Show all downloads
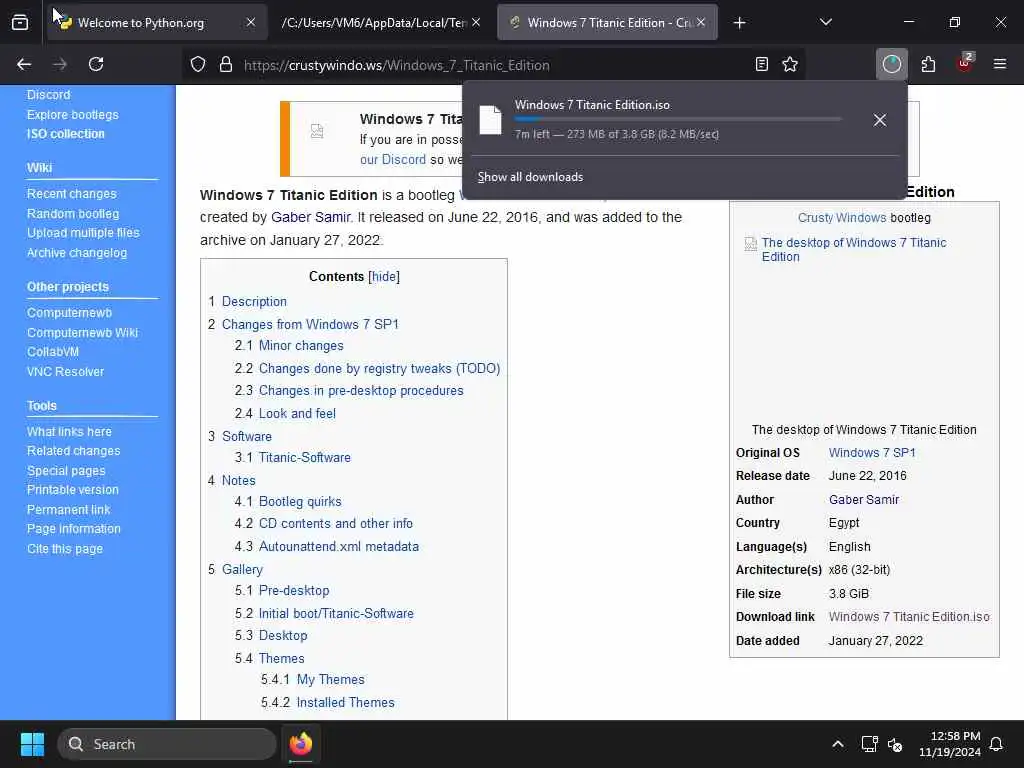The image size is (1024, 768). click(530, 177)
